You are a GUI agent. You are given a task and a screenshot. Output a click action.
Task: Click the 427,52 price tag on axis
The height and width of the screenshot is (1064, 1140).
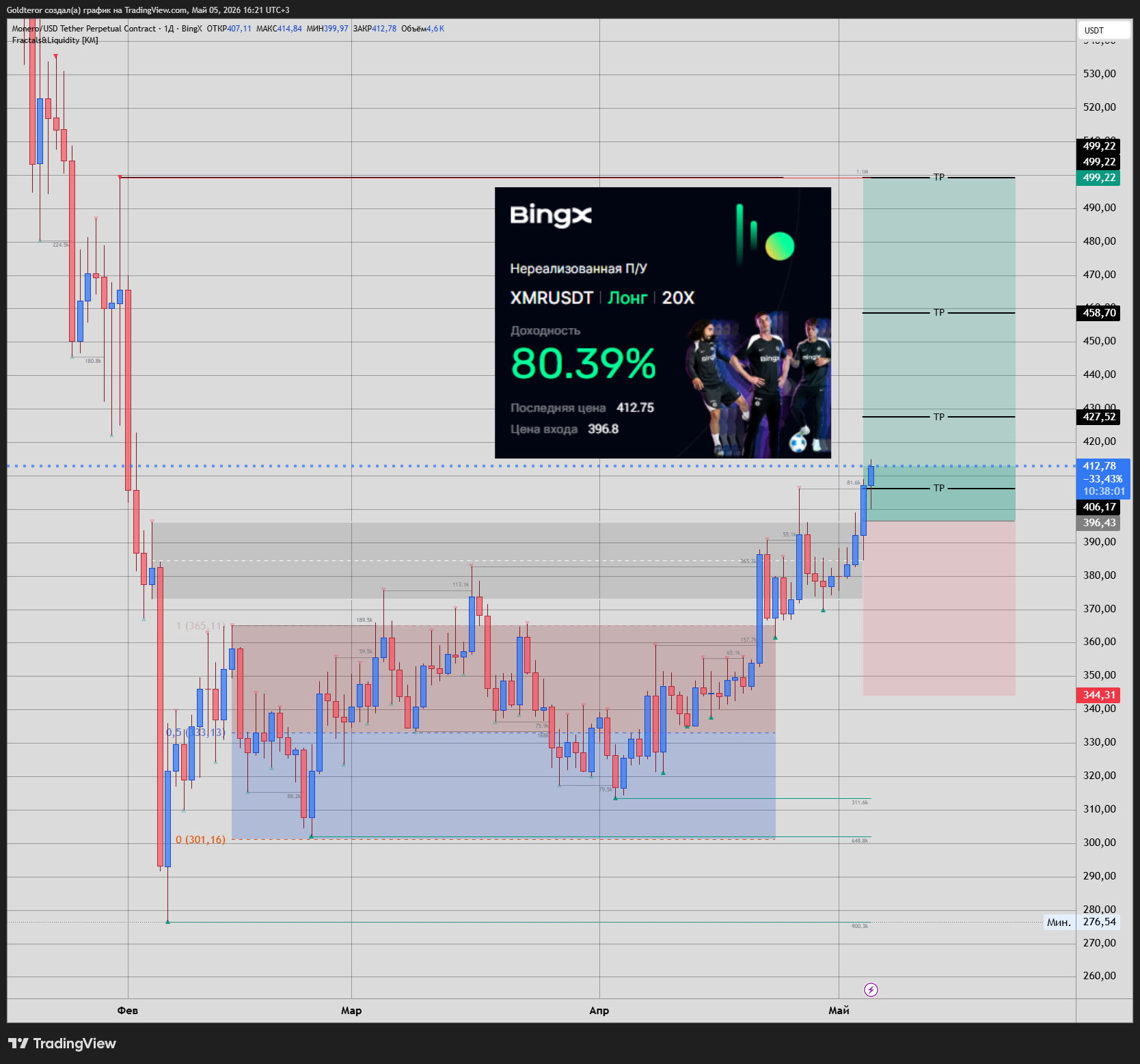coord(1098,417)
